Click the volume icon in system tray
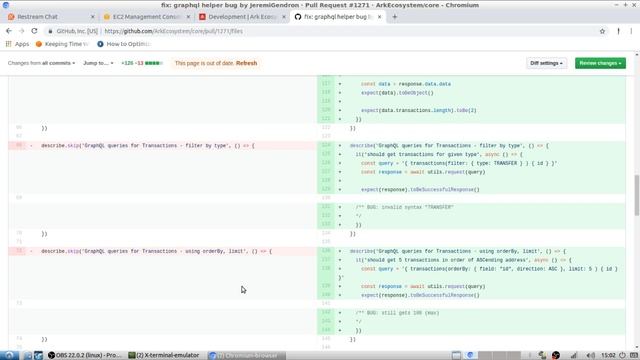 point(591,356)
